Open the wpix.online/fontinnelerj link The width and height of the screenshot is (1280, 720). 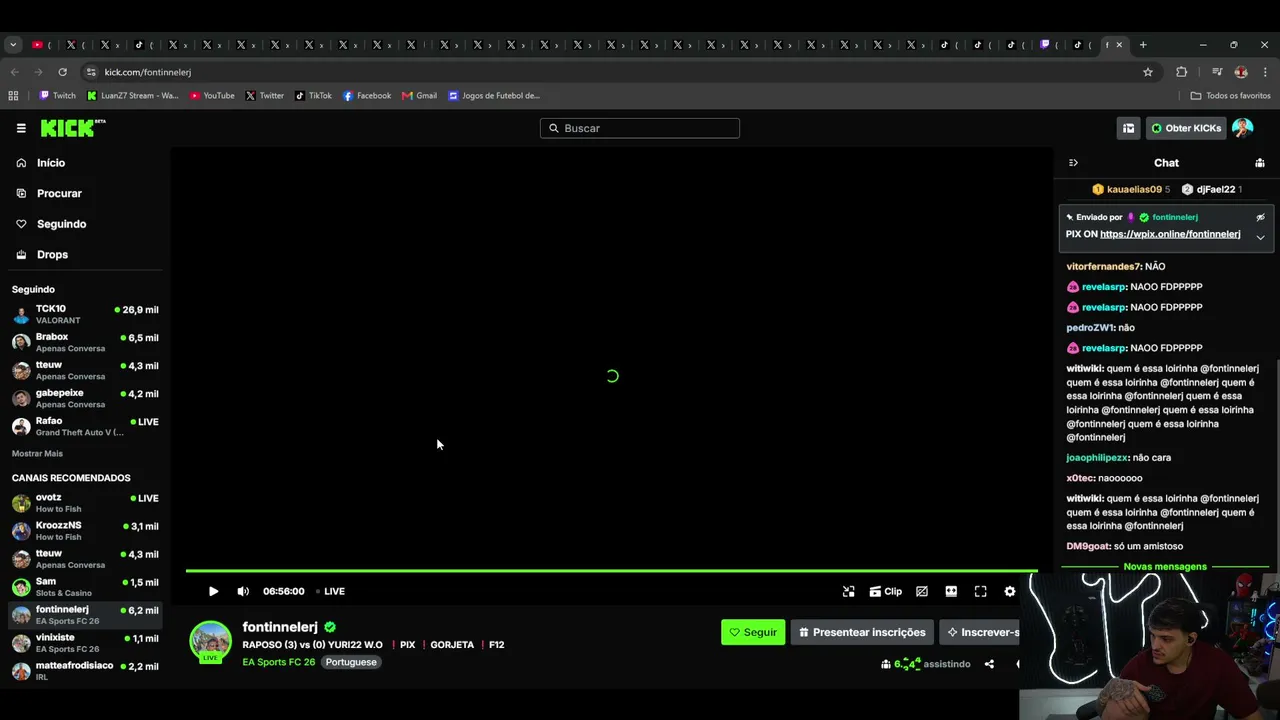[1170, 234]
